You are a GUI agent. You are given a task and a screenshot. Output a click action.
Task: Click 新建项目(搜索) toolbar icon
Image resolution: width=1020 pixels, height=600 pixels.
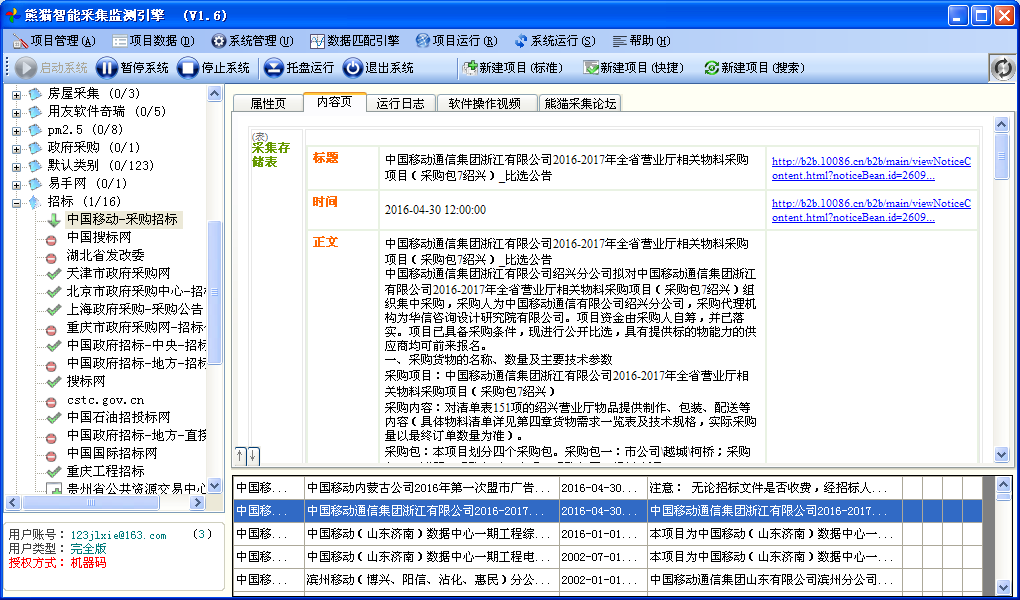point(711,68)
